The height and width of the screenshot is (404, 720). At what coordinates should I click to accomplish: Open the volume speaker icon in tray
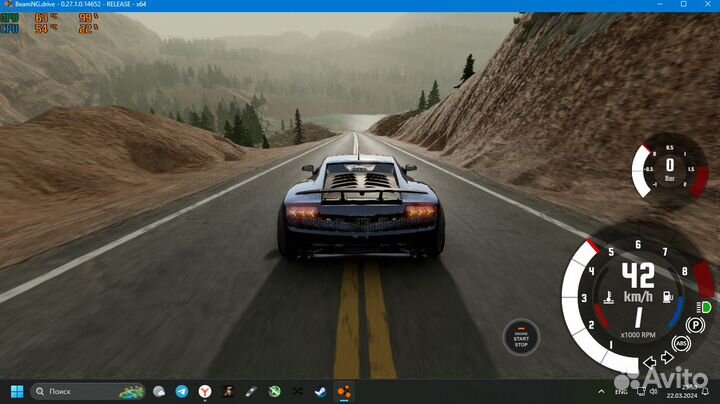[x=653, y=392]
